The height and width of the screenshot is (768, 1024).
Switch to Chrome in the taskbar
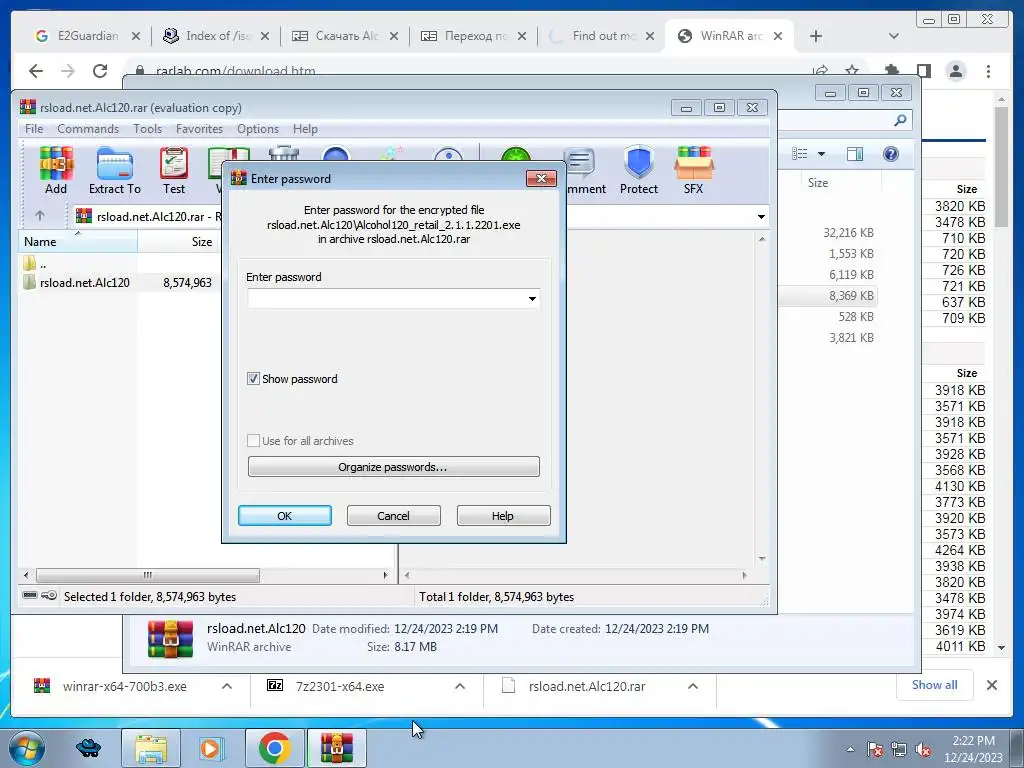click(x=274, y=748)
